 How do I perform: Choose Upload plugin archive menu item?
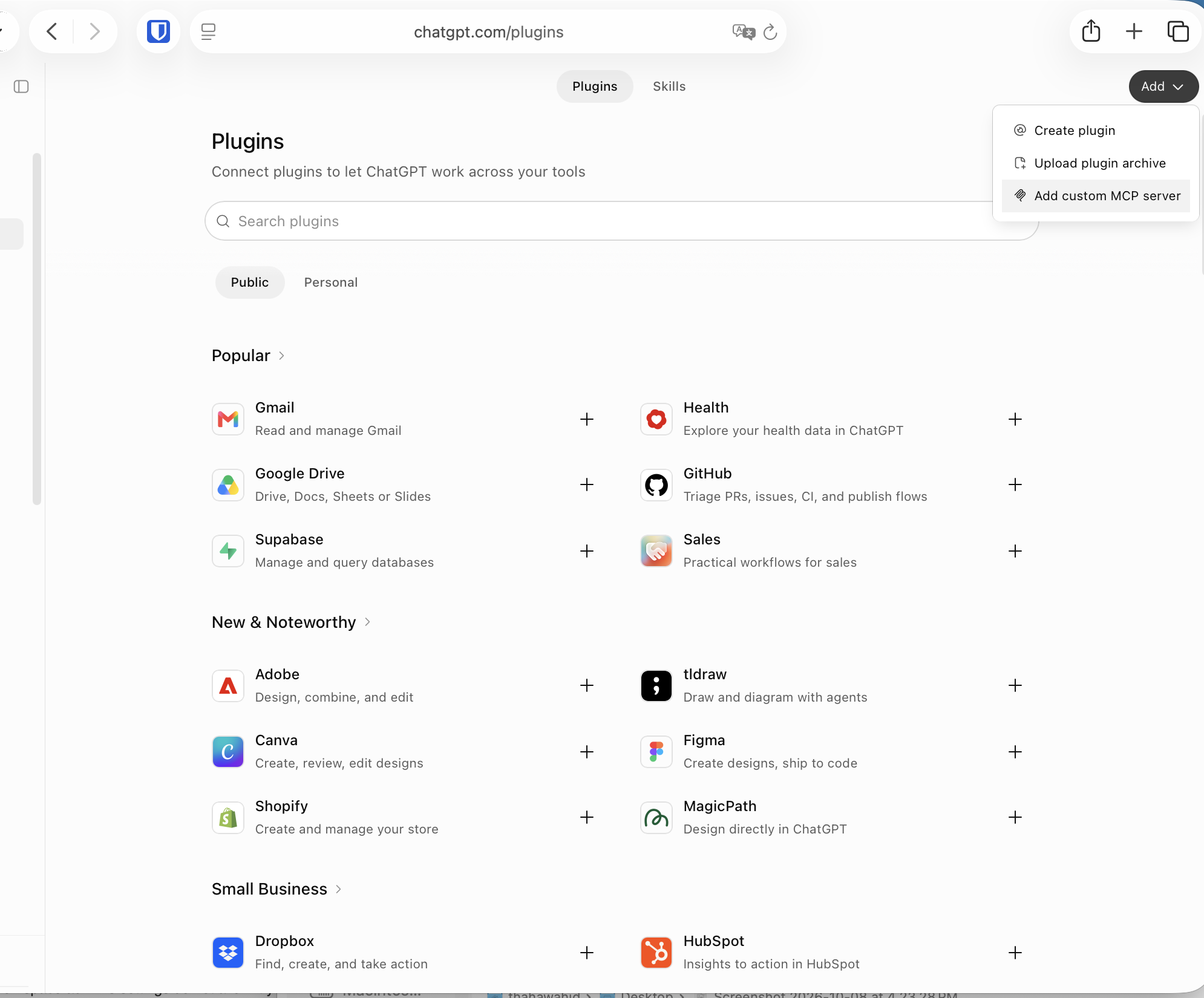coord(1096,163)
